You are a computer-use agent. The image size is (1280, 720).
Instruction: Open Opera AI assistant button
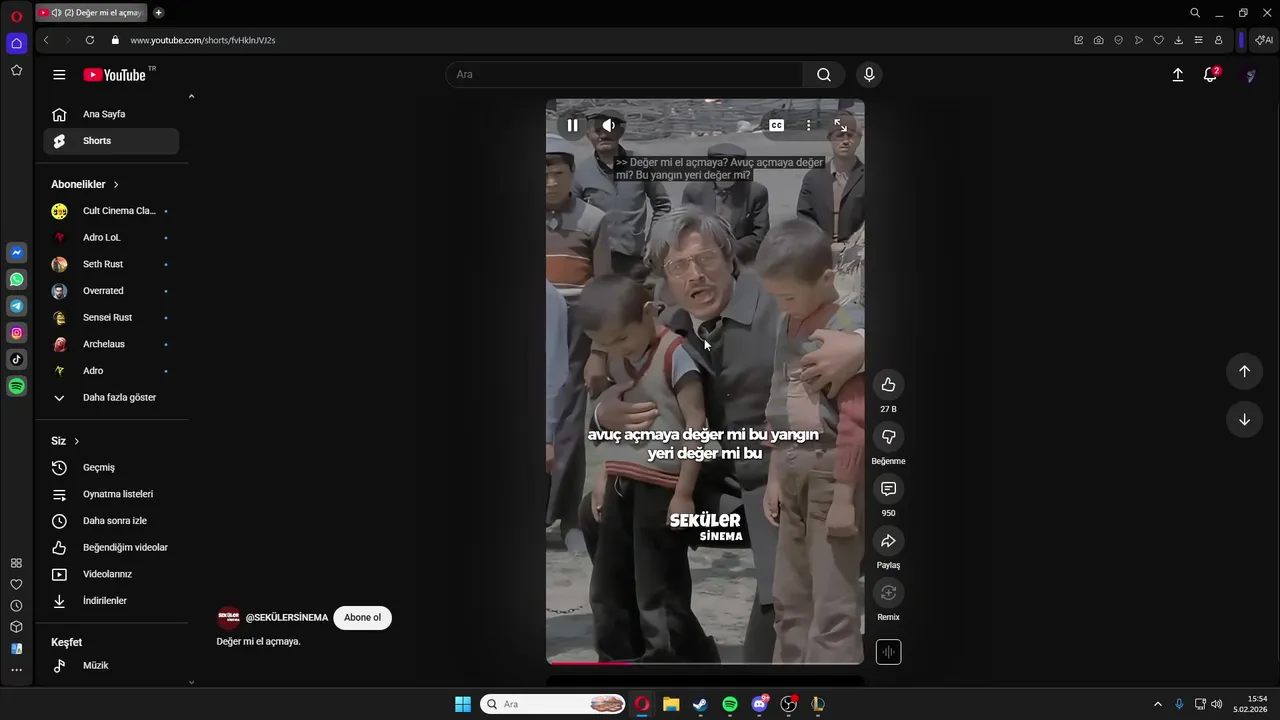point(1264,40)
